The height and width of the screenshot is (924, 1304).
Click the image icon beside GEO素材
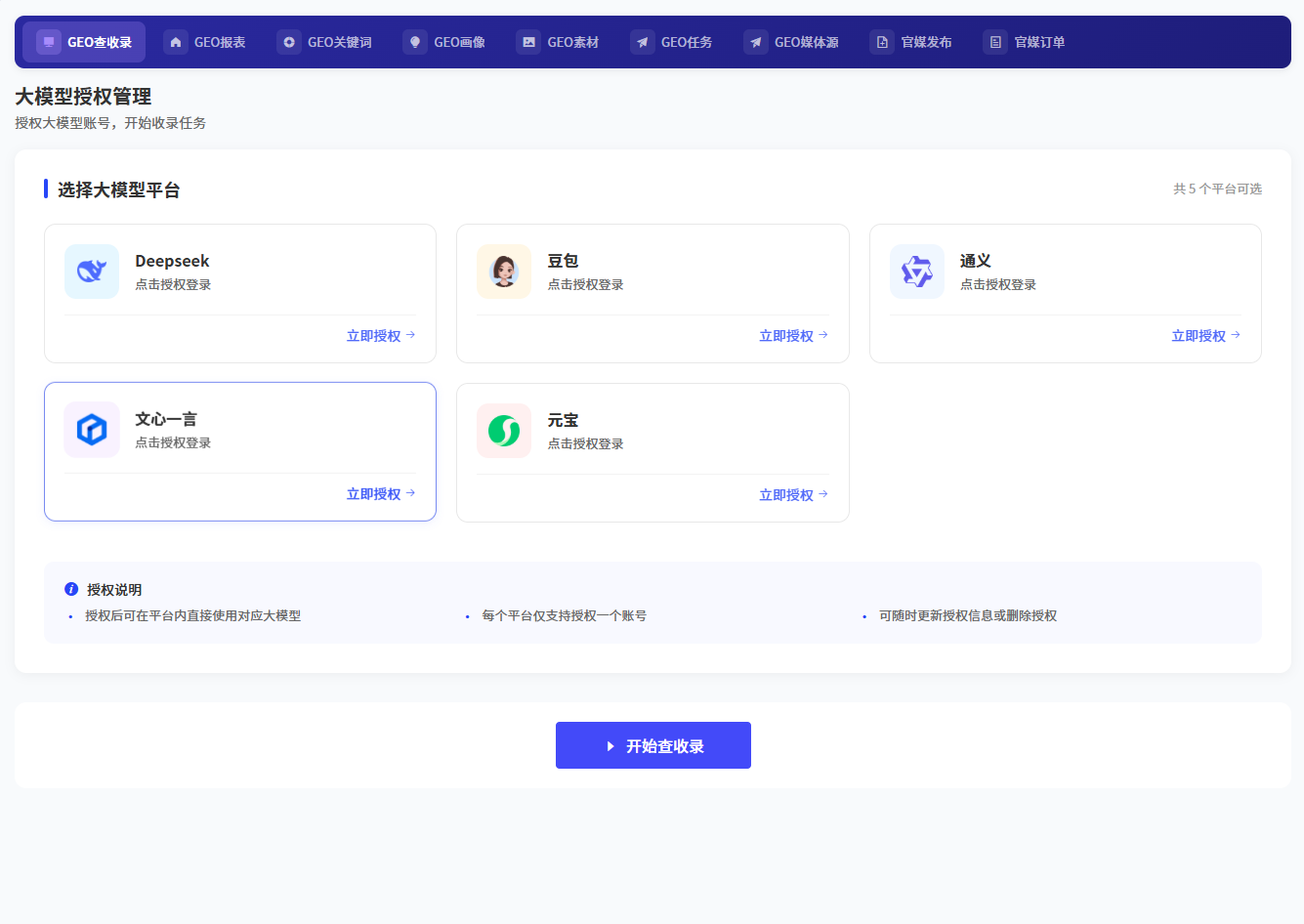[528, 42]
